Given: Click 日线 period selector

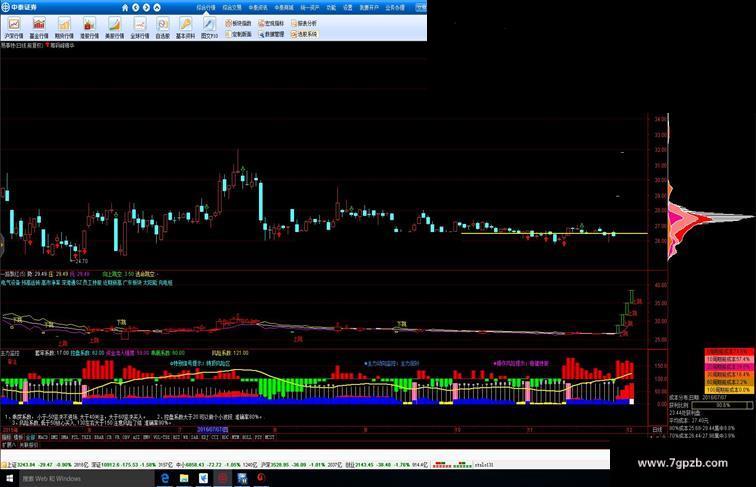Looking at the screenshot, I should (x=657, y=429).
